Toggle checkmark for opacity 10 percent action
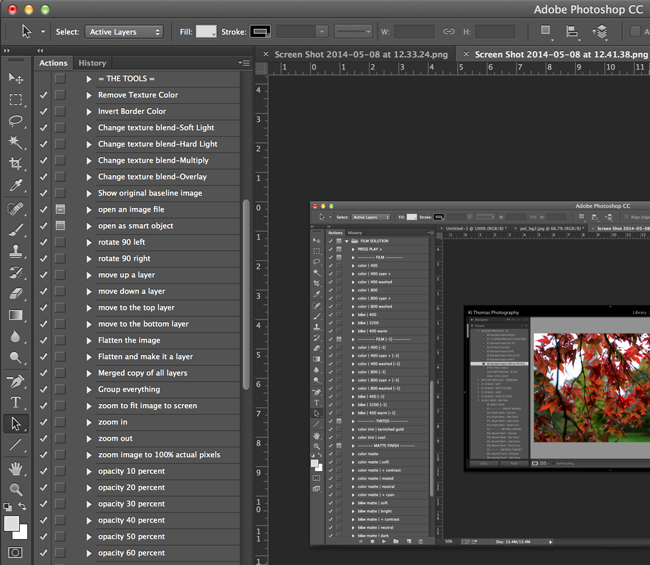This screenshot has height=565, width=650. [x=43, y=471]
